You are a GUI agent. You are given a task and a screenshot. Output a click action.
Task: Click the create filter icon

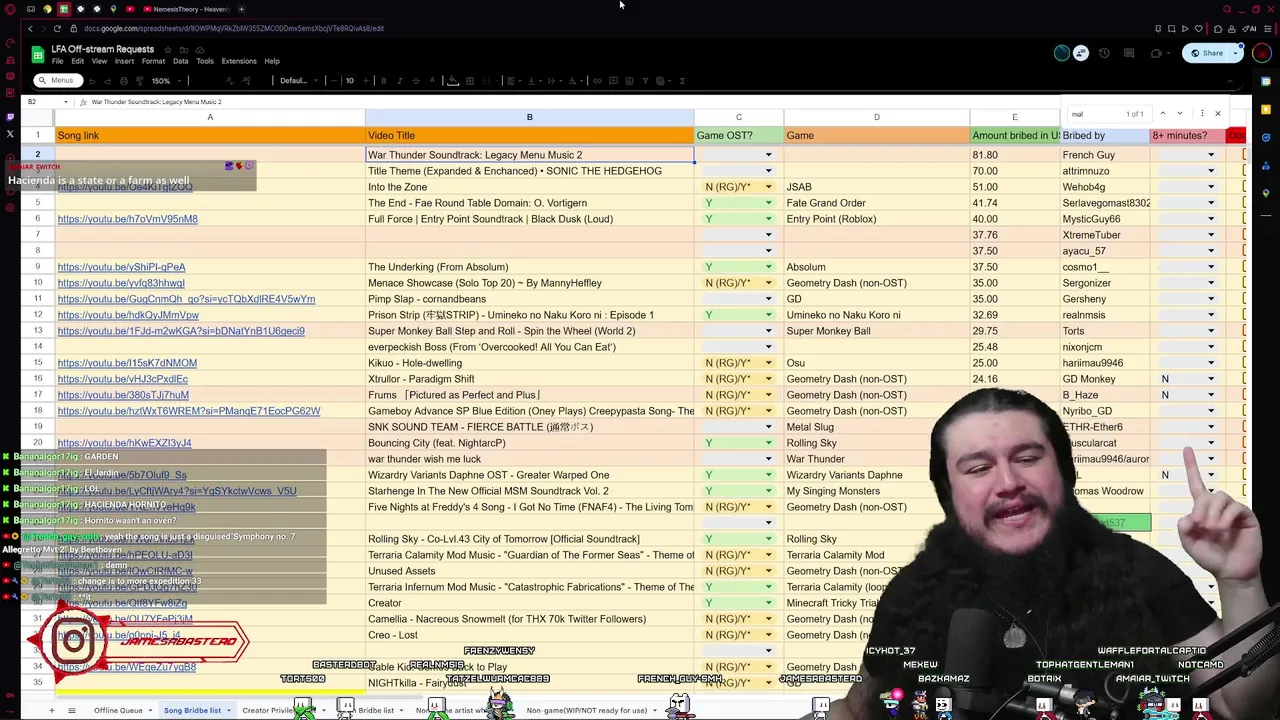click(645, 81)
